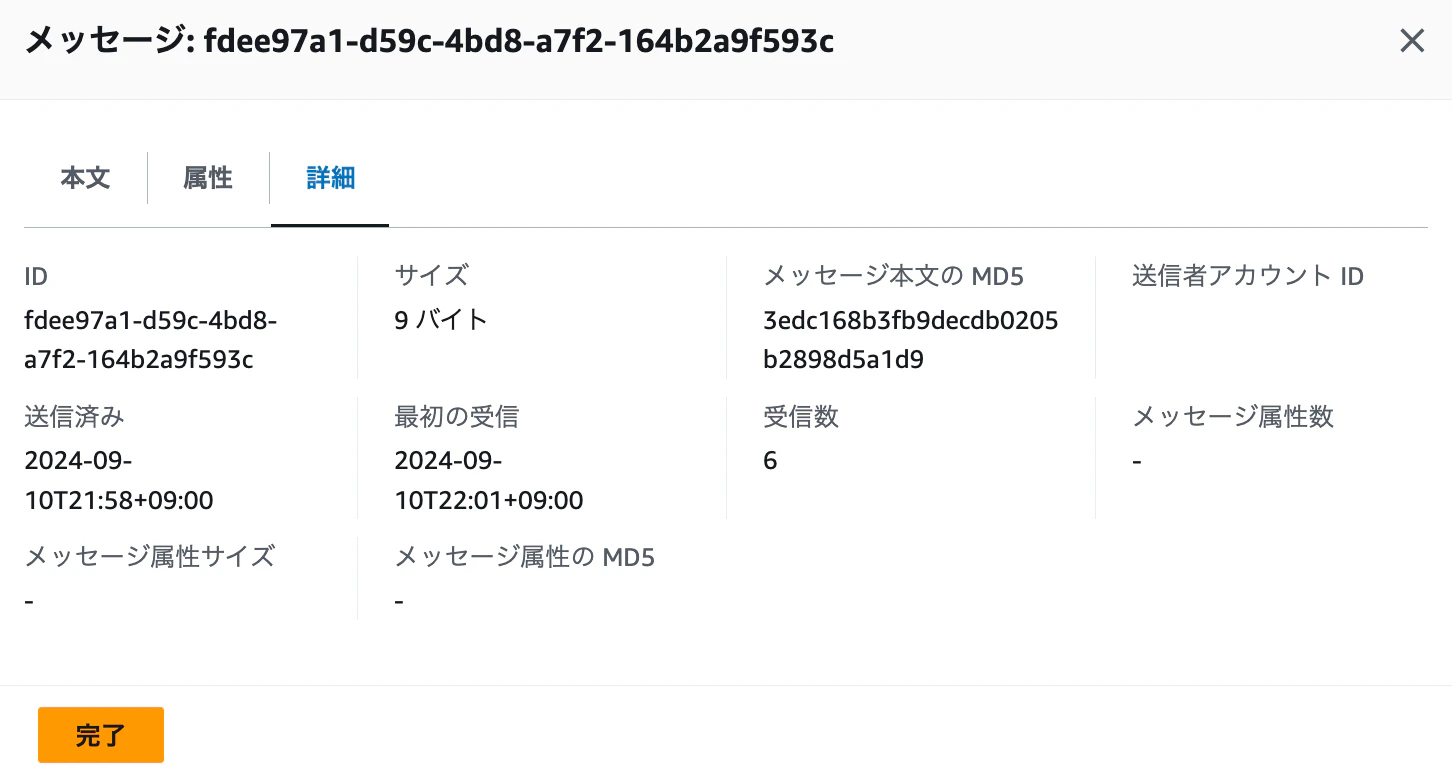Click the 受信数 label
Viewport: 1452px width, 782px height.
click(801, 416)
